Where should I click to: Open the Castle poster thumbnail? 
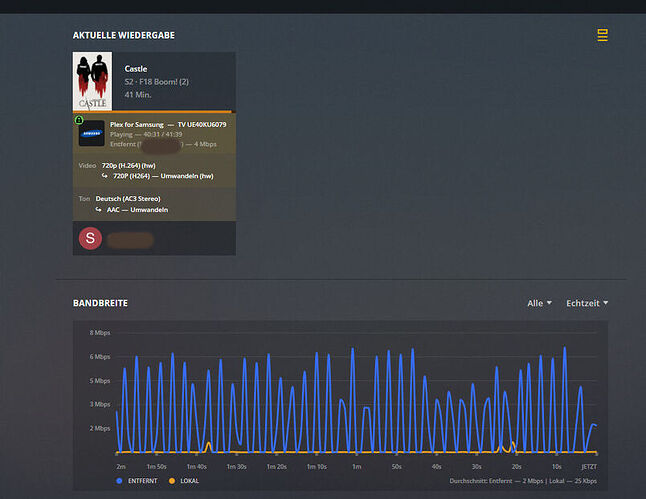pos(92,81)
